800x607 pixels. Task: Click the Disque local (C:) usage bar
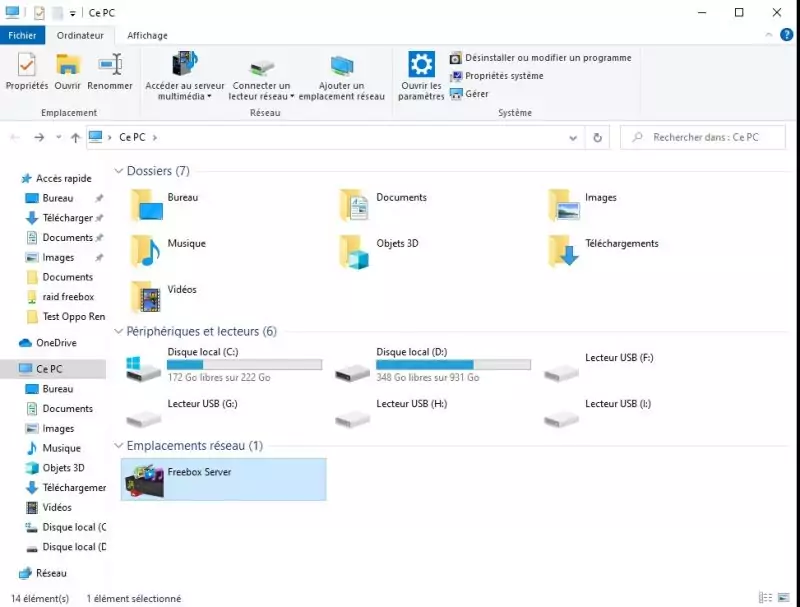coord(244,365)
